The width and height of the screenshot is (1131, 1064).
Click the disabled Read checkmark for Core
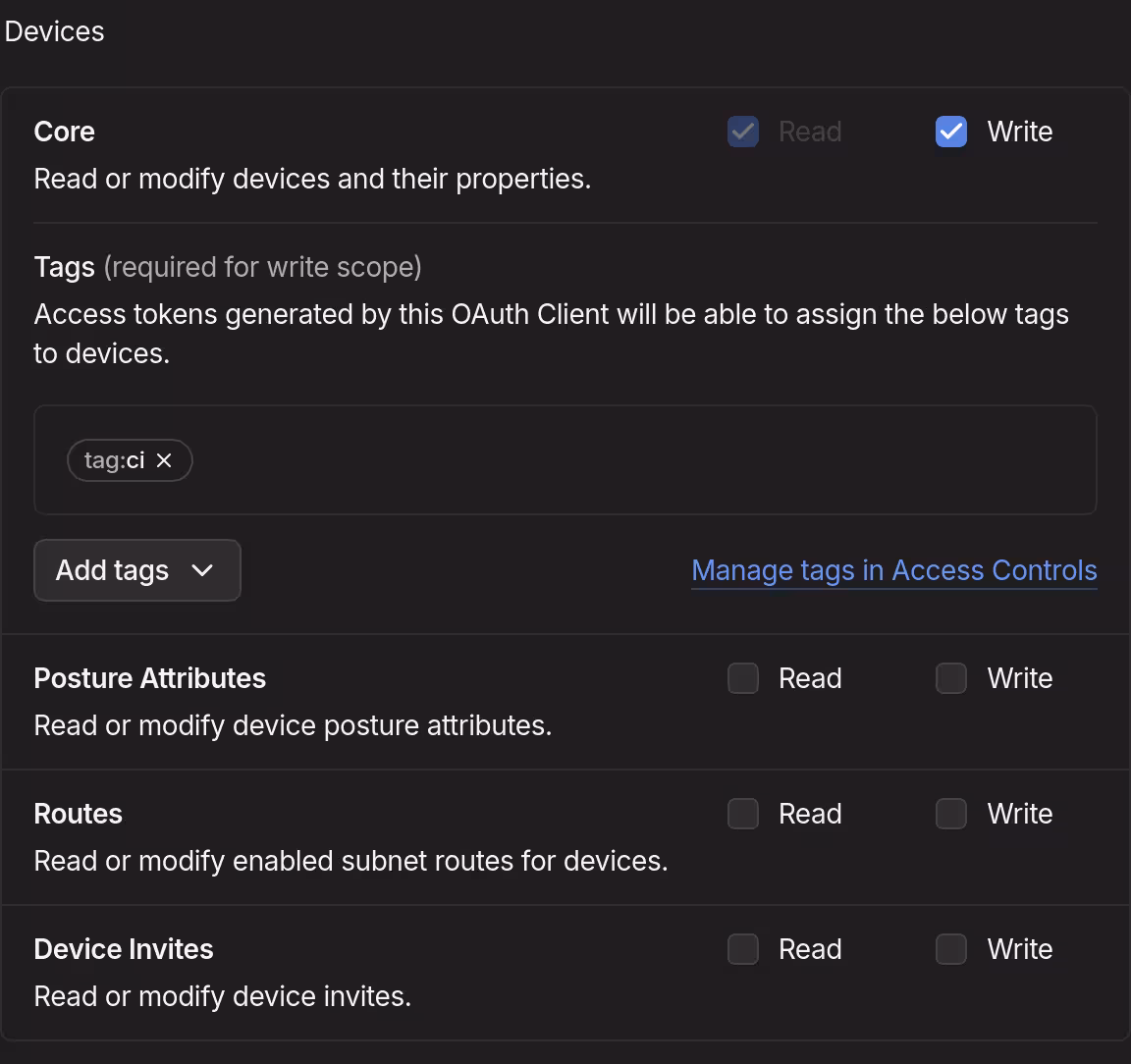coord(742,131)
